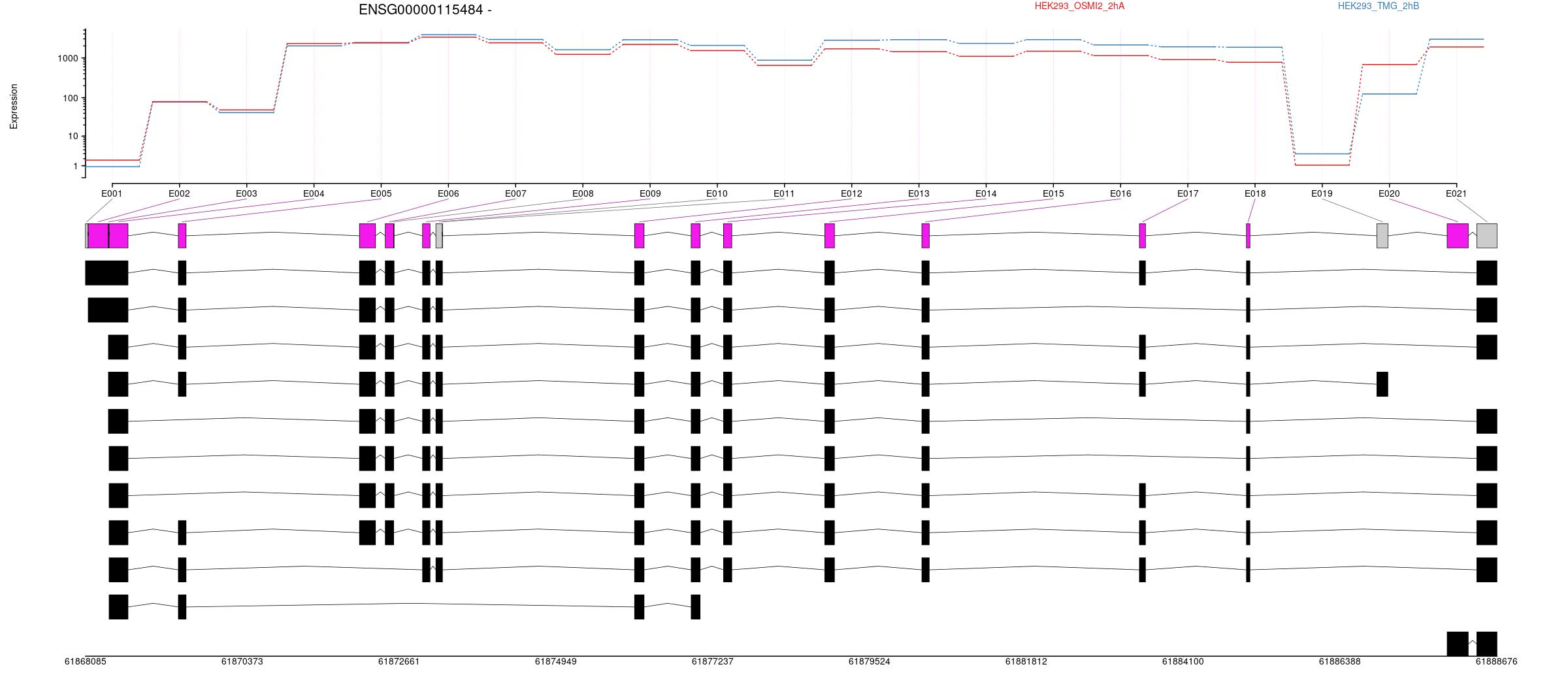Click the E016 exon label
Image resolution: width=1568 pixels, height=673 pixels.
point(1120,193)
